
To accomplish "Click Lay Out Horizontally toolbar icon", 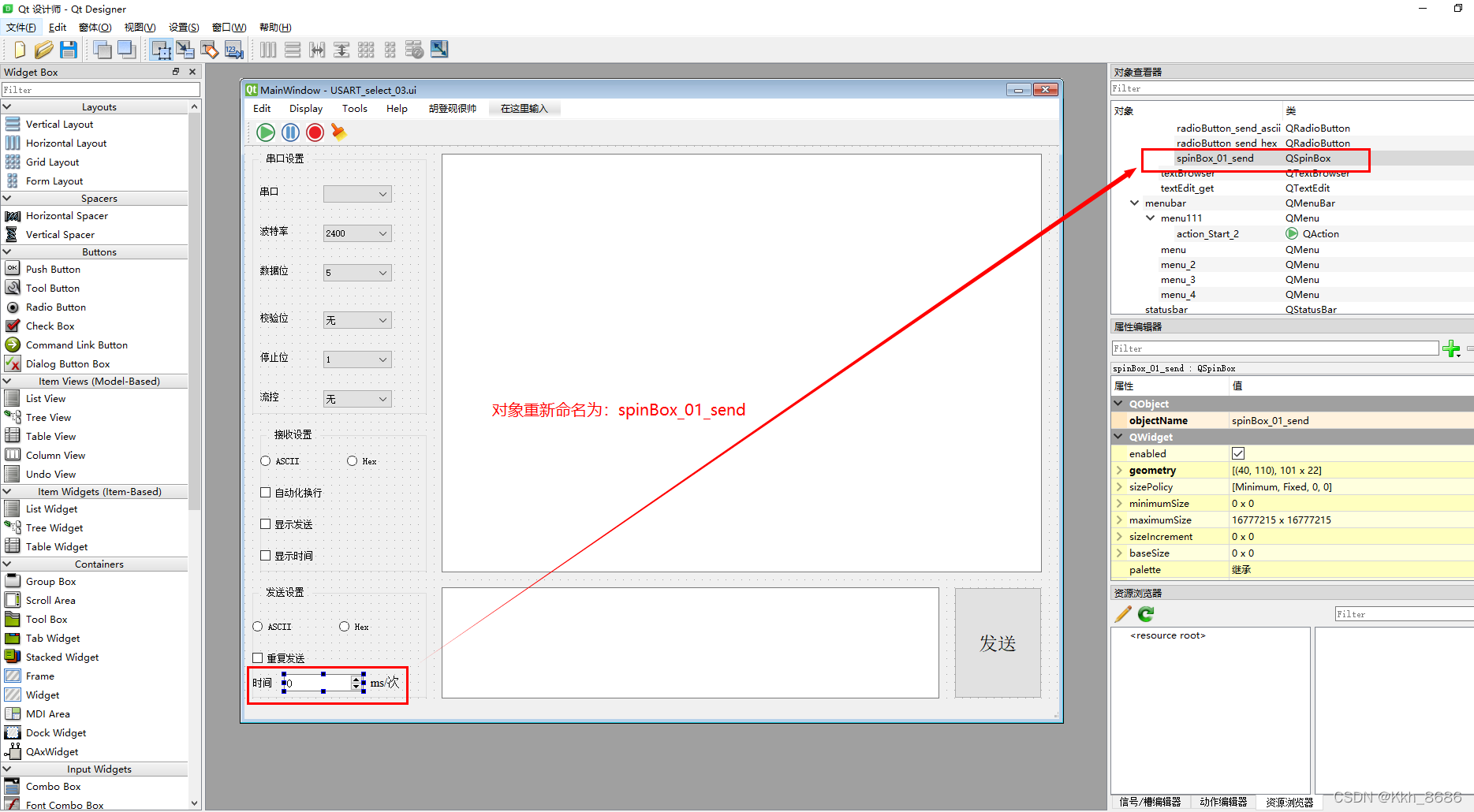I will click(x=268, y=50).
